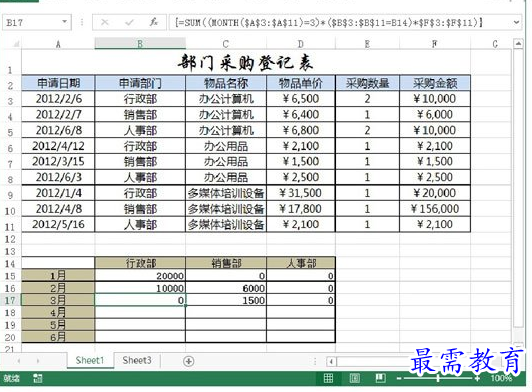Select cell 2012/4/12 in column A
Viewport: 532px width, 392px height.
[x=58, y=146]
